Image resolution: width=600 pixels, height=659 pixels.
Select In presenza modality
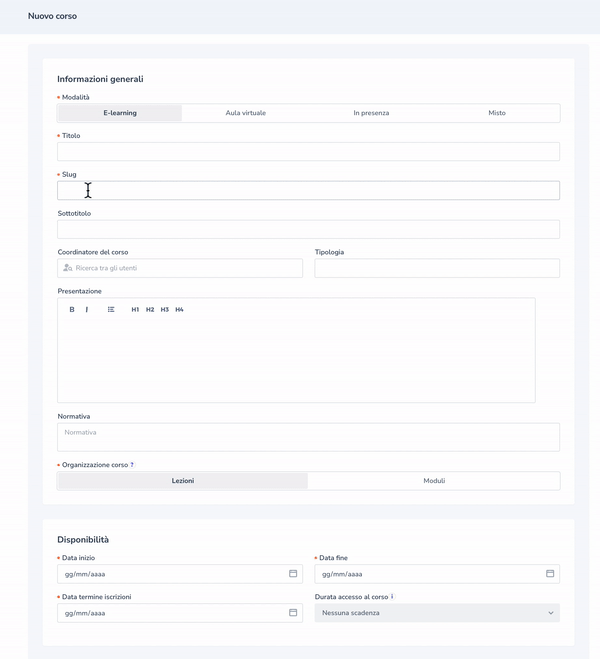371,113
